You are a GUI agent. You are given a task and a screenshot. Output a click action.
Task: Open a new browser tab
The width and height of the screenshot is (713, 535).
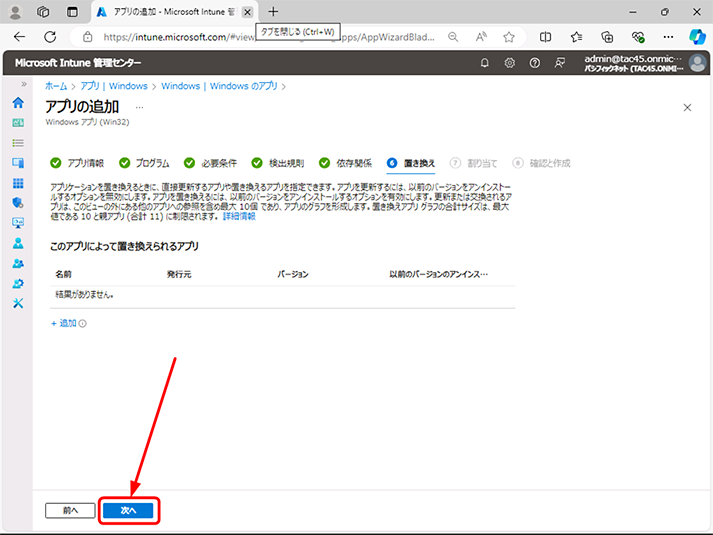273,12
